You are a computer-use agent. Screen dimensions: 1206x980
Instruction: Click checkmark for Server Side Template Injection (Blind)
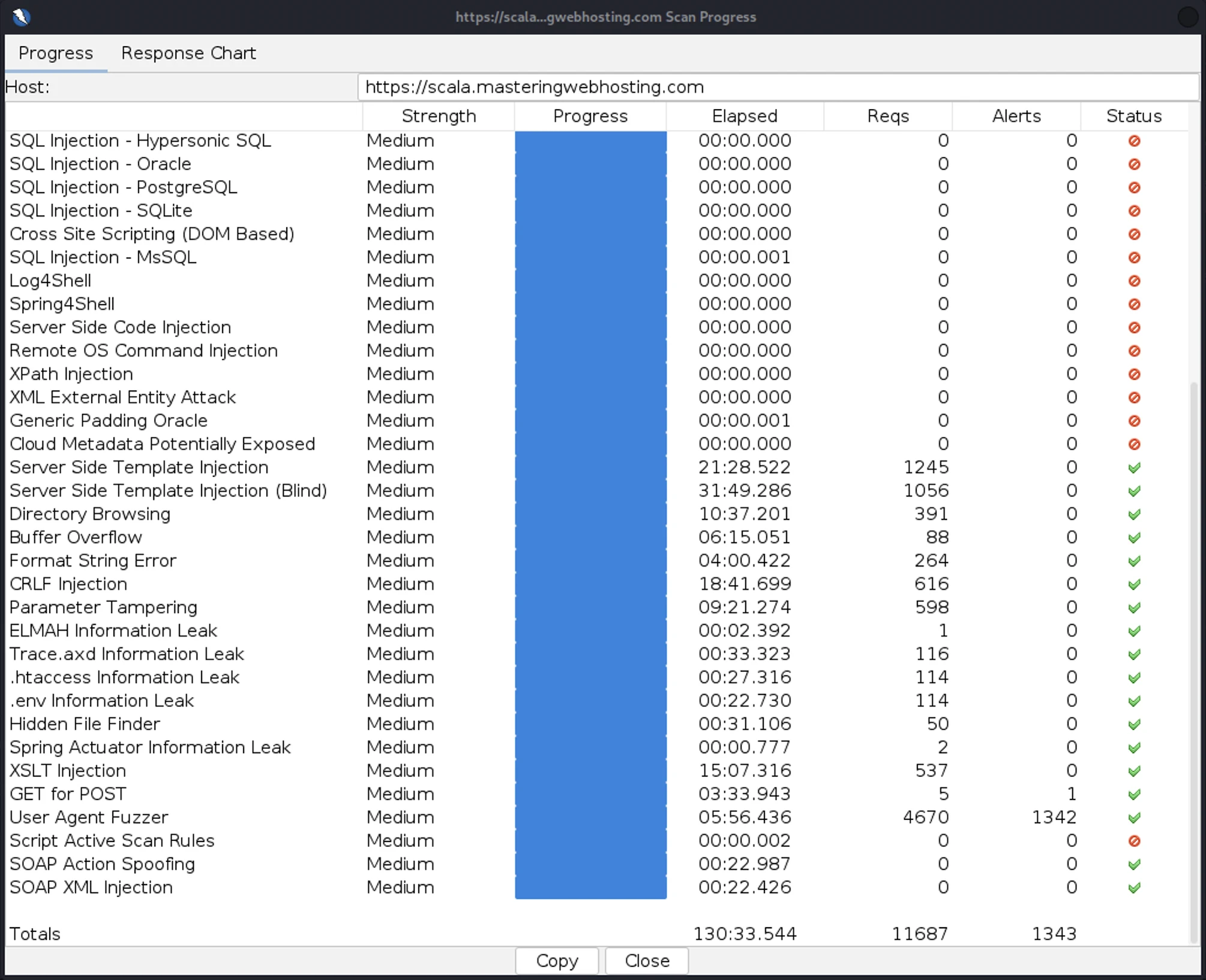(1134, 491)
